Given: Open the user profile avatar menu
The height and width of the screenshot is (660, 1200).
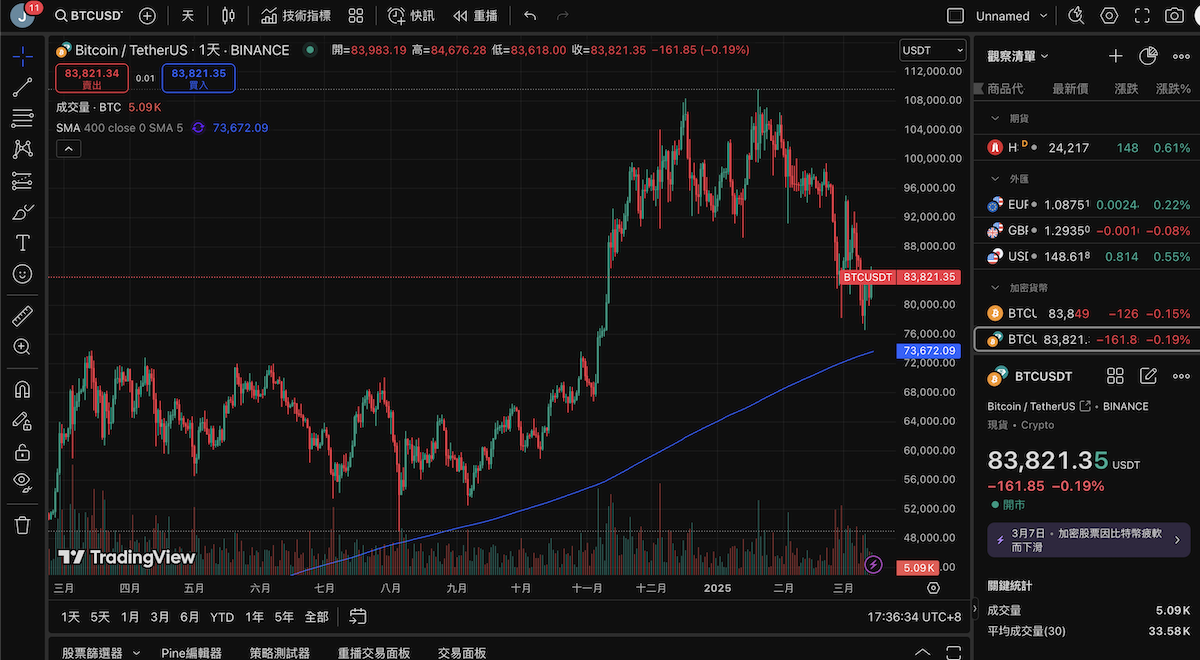Looking at the screenshot, I should pos(22,17).
